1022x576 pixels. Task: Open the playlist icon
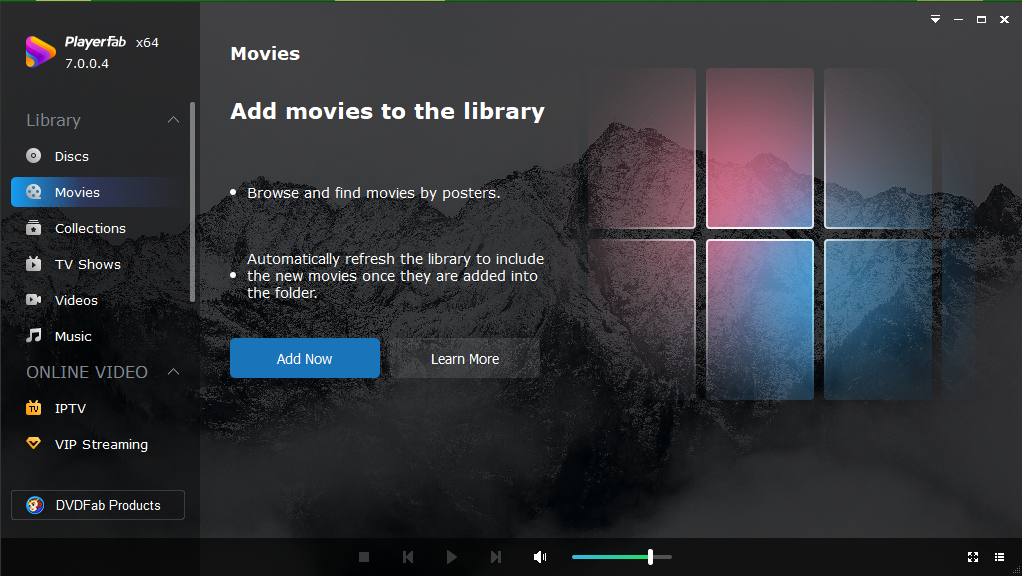pos(999,557)
